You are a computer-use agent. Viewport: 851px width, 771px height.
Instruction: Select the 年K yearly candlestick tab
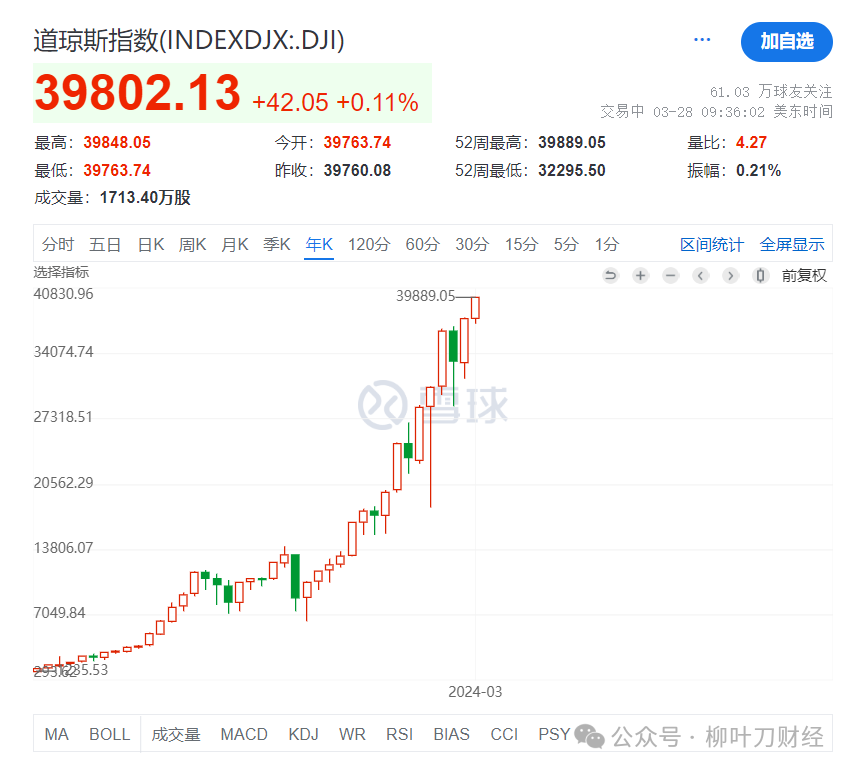pos(319,245)
